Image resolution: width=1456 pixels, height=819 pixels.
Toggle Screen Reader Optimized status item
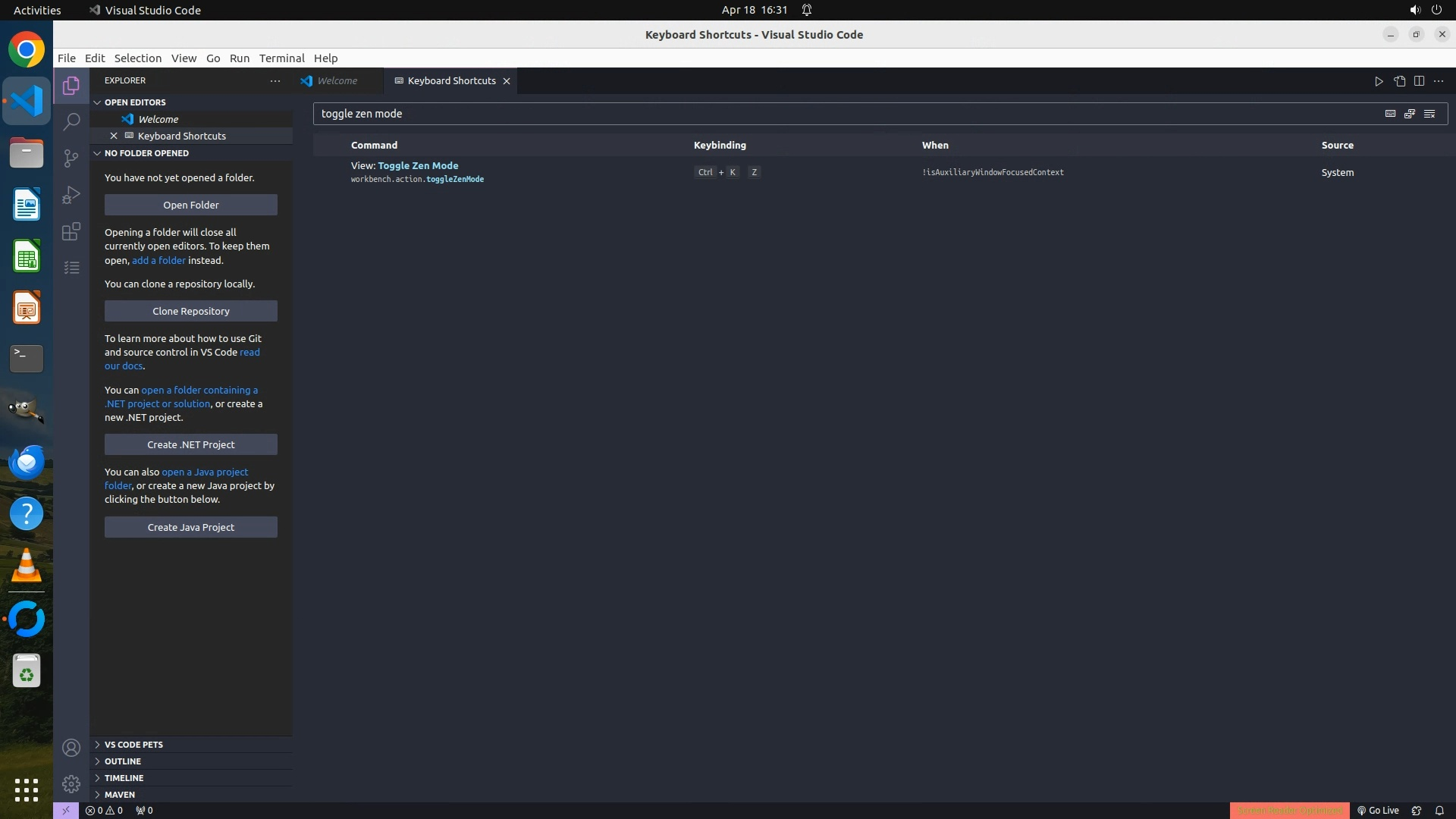(1289, 810)
